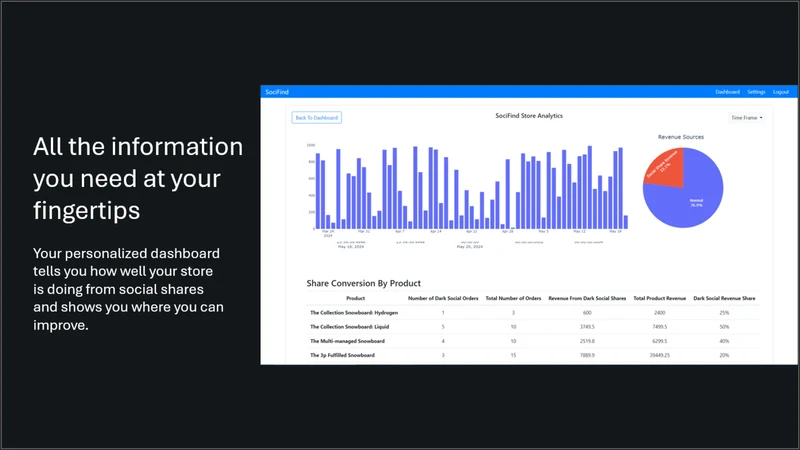Click the Total Number of Orders header

click(x=513, y=298)
